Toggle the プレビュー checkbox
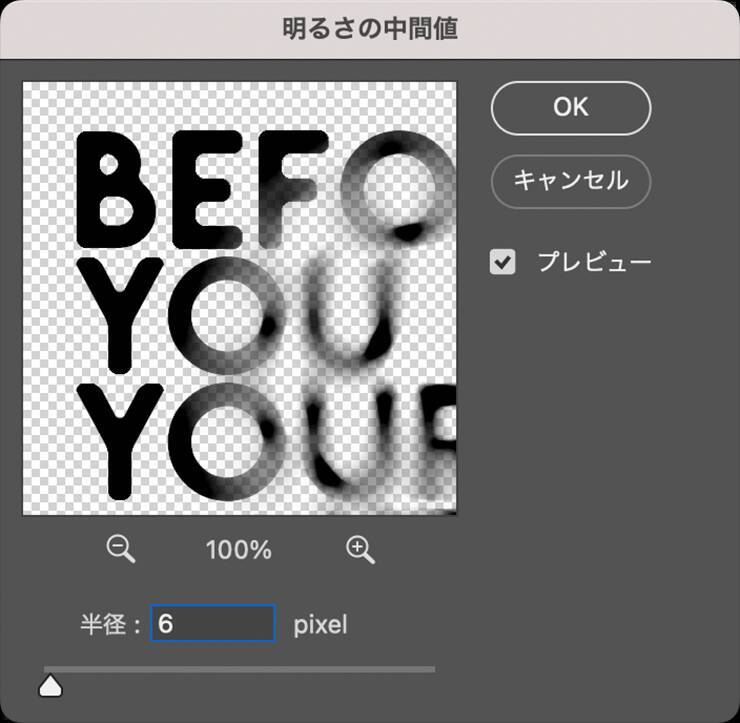Screen dimensions: 740x723 point(503,262)
